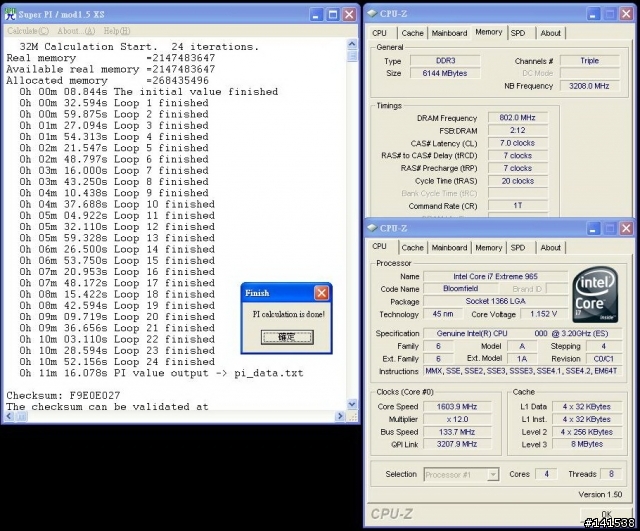Click the Code Name value Bloomfield
640x531 pixels.
click(x=461, y=289)
